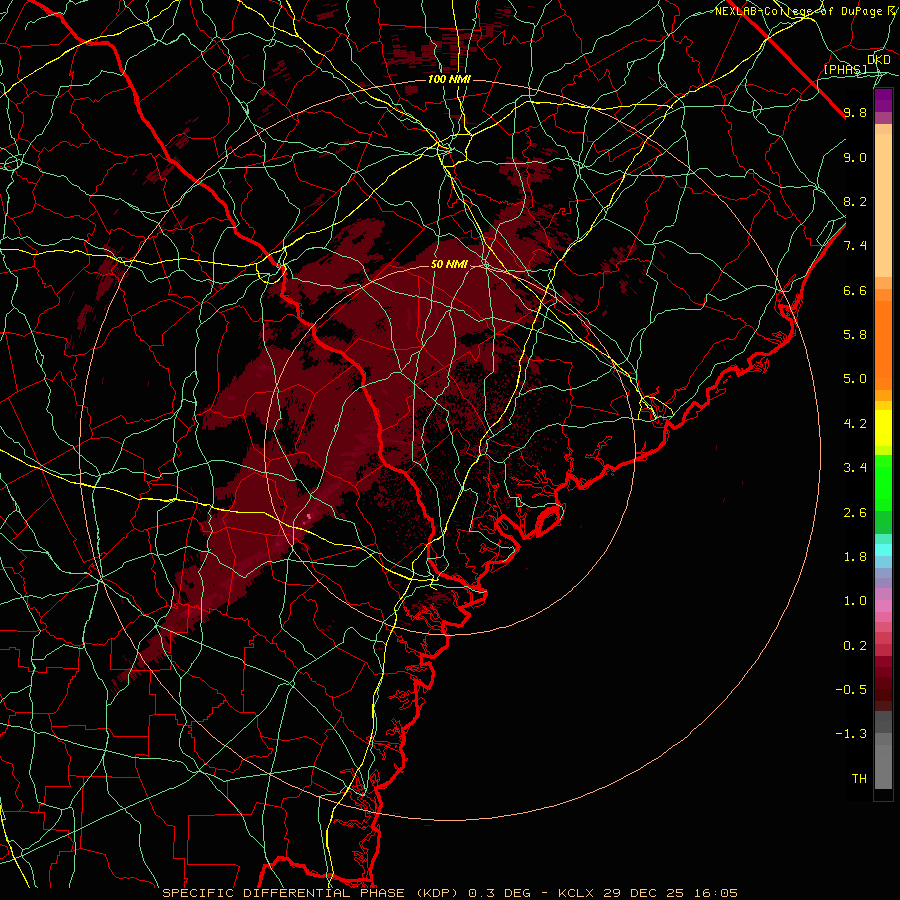Click the 8.2 color scale value
Image resolution: width=900 pixels, height=900 pixels.
point(855,201)
